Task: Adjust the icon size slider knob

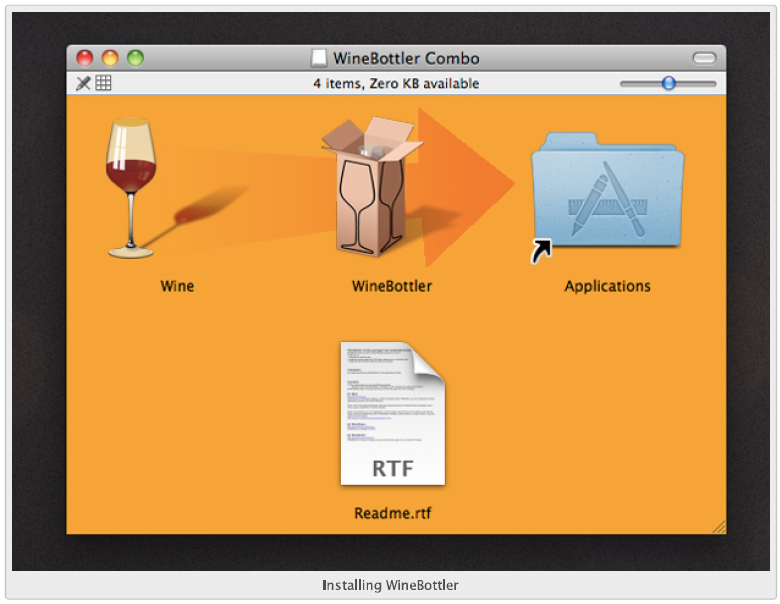Action: (669, 83)
